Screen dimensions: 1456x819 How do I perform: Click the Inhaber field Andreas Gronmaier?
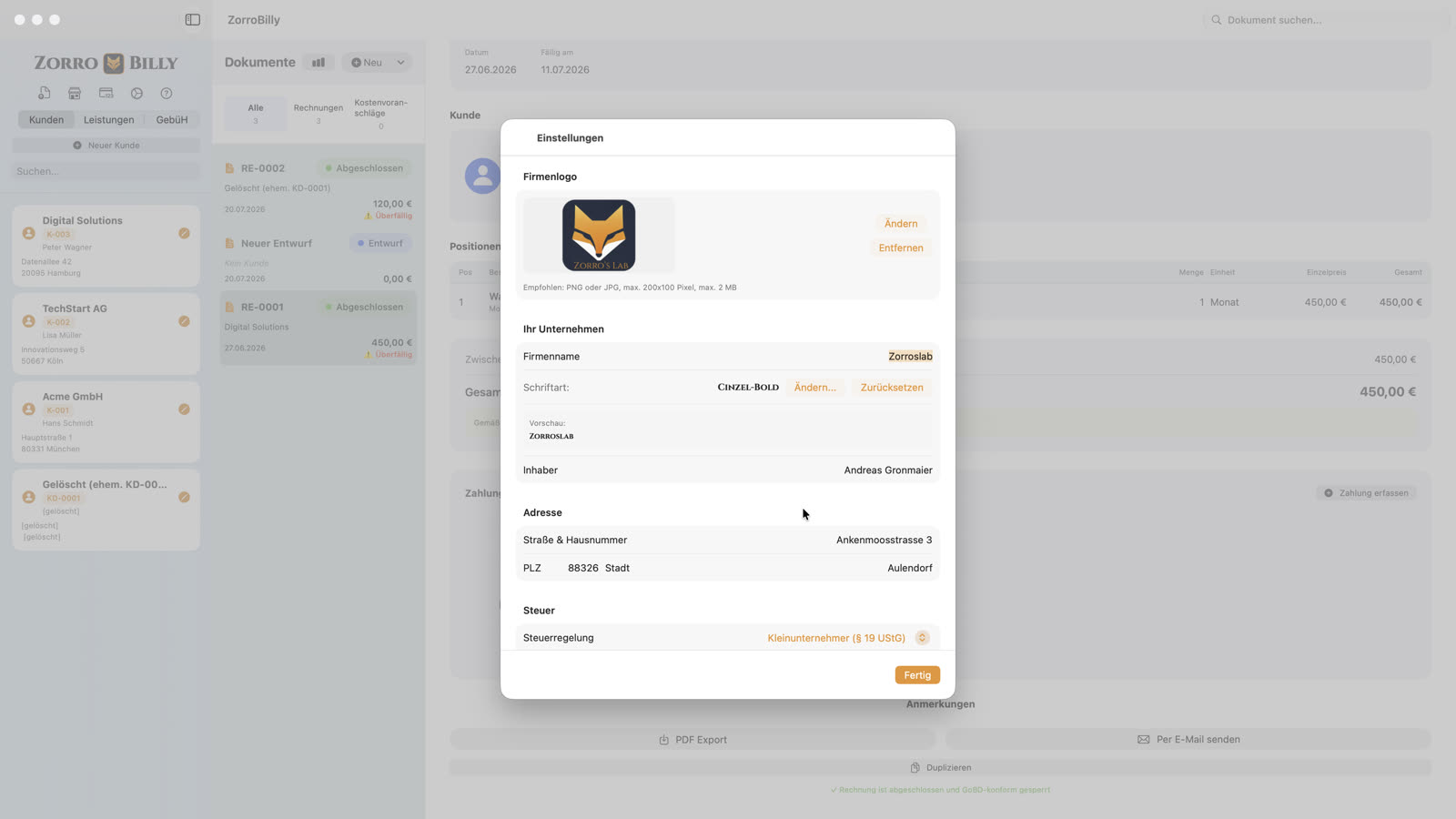click(888, 470)
